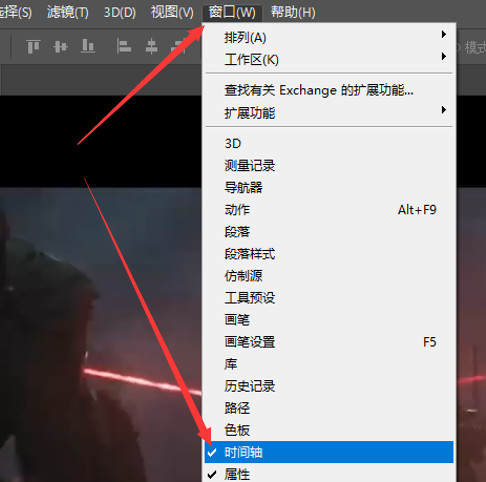Screen dimensions: 486x482
Task: Open the 帮助(H) menu
Action: point(293,13)
